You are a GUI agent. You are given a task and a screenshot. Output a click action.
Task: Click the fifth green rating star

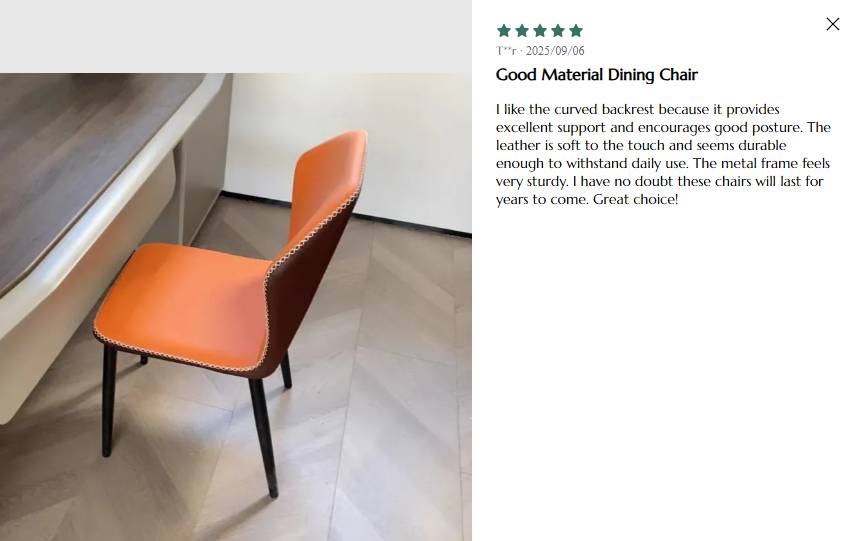[576, 31]
